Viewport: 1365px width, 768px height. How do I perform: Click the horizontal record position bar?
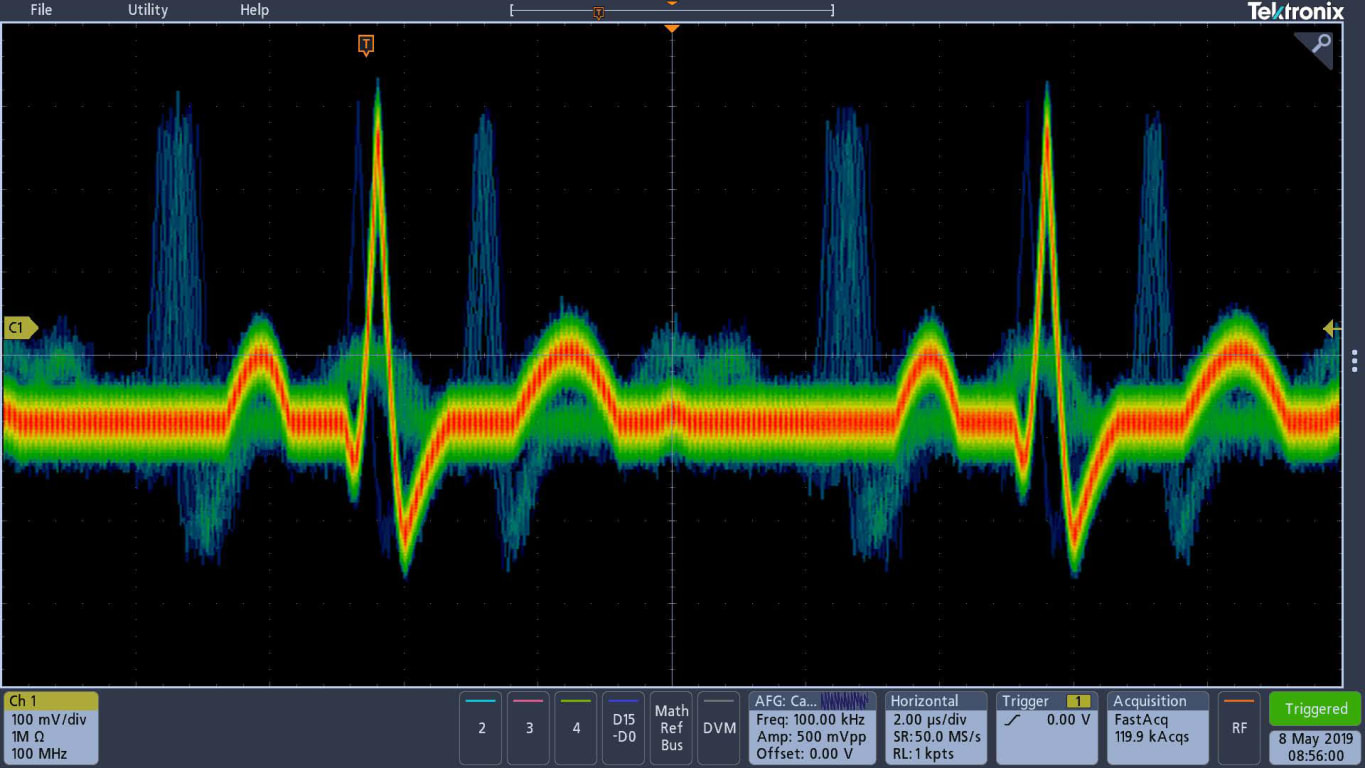(x=671, y=11)
